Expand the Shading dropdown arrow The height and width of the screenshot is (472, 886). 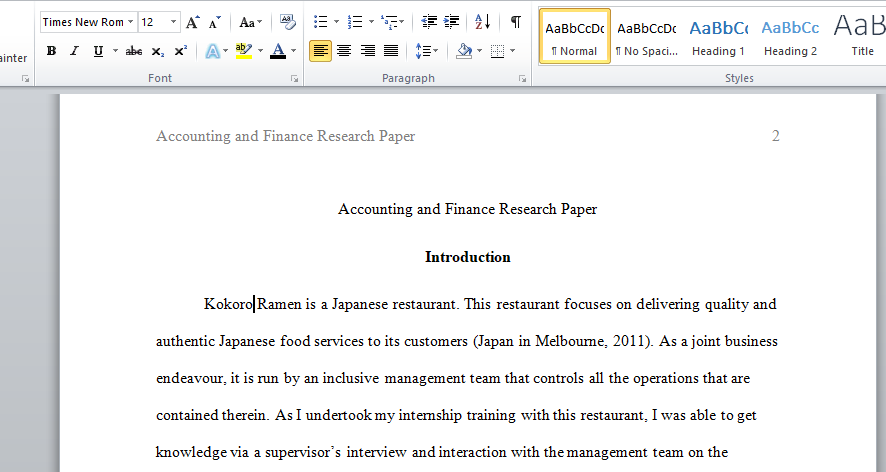(x=479, y=51)
